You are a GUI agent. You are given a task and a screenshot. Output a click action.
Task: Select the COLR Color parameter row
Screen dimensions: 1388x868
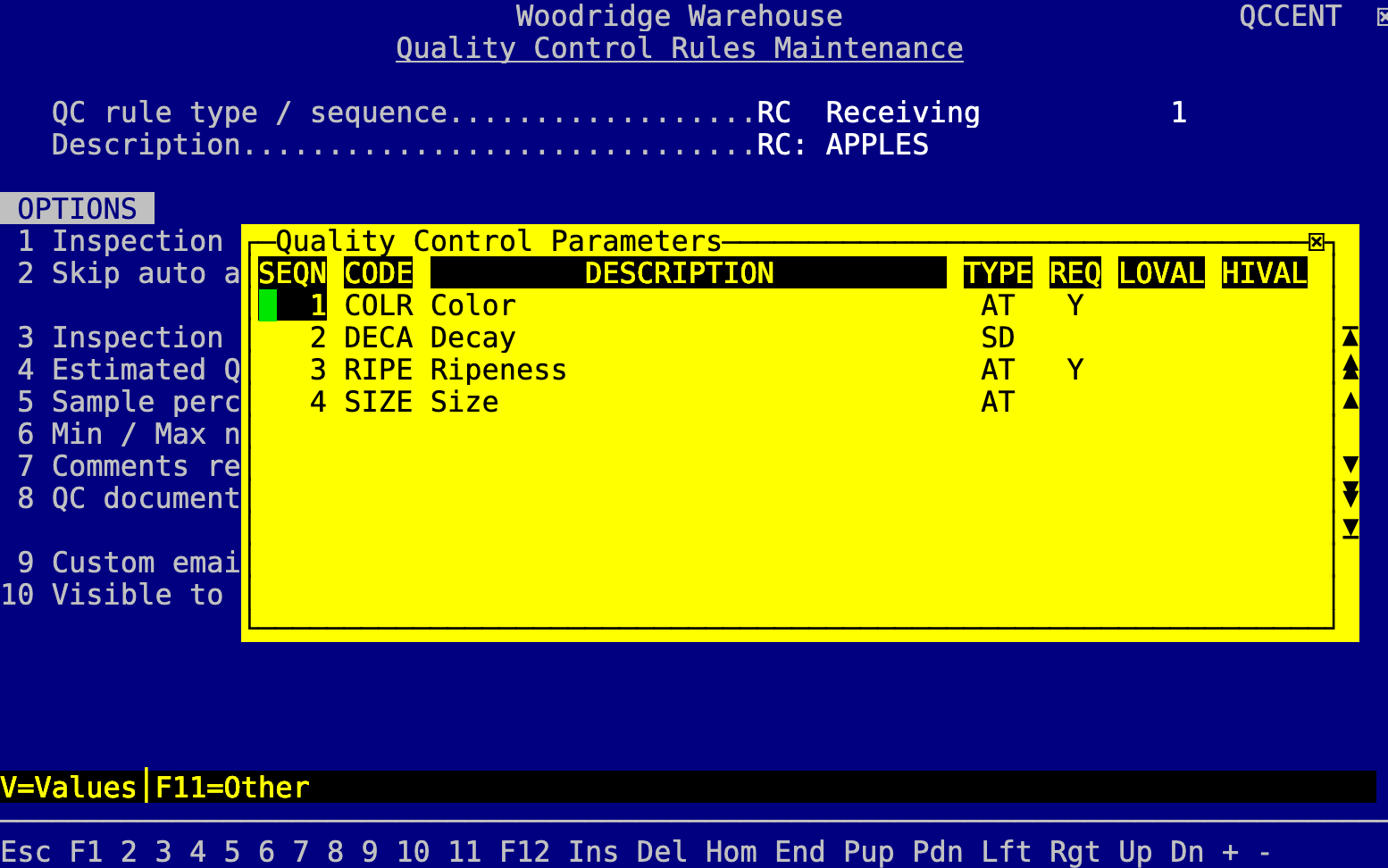pyautogui.click(x=783, y=305)
